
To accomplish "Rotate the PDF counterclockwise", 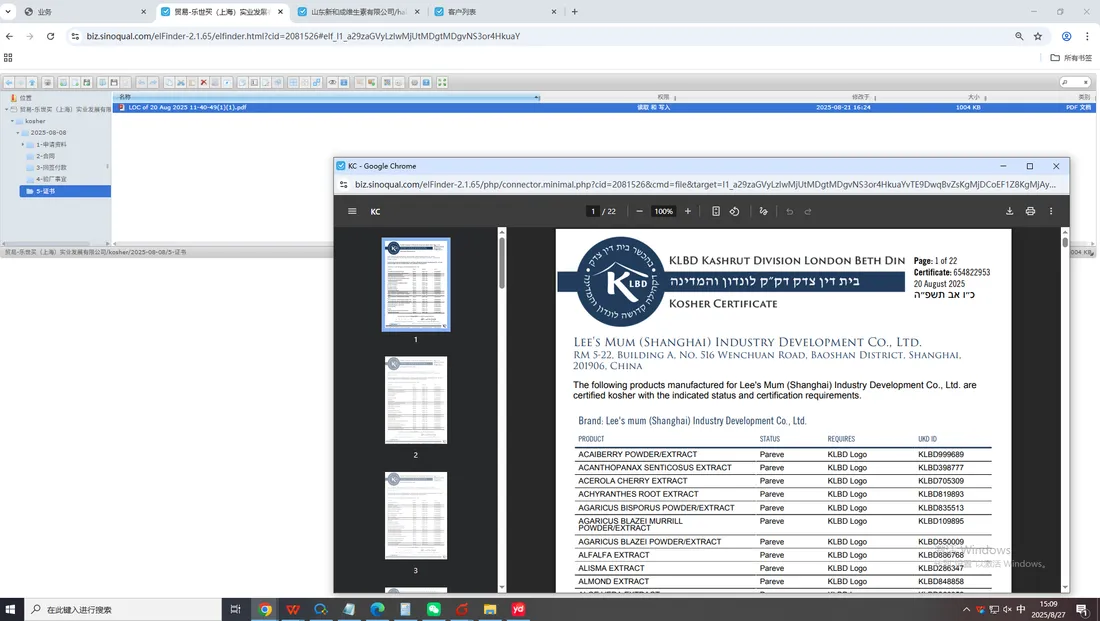I will (x=735, y=211).
